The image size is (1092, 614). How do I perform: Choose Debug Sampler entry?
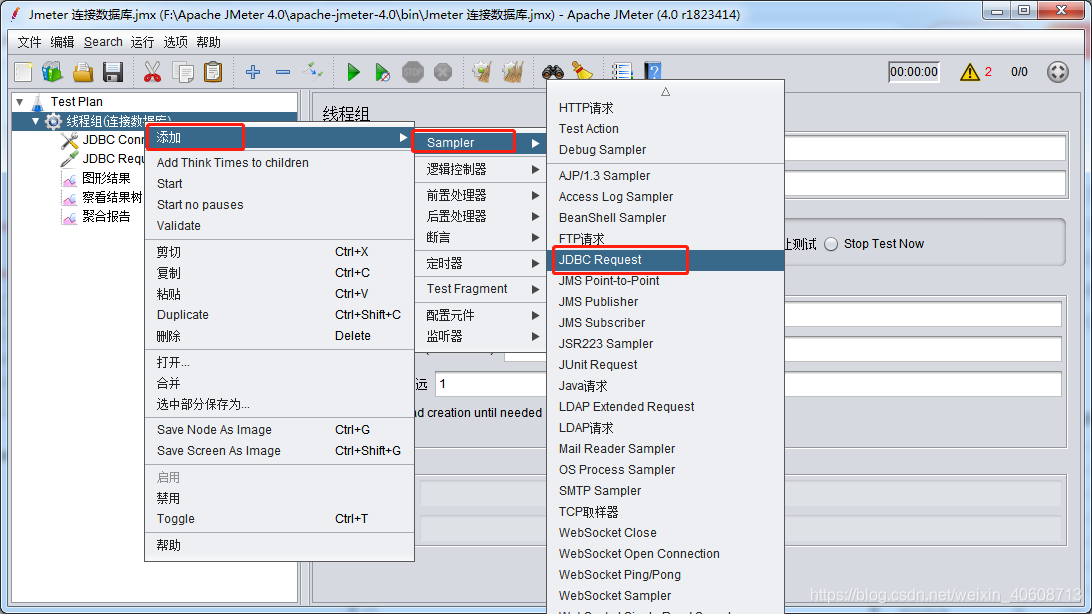click(666, 150)
